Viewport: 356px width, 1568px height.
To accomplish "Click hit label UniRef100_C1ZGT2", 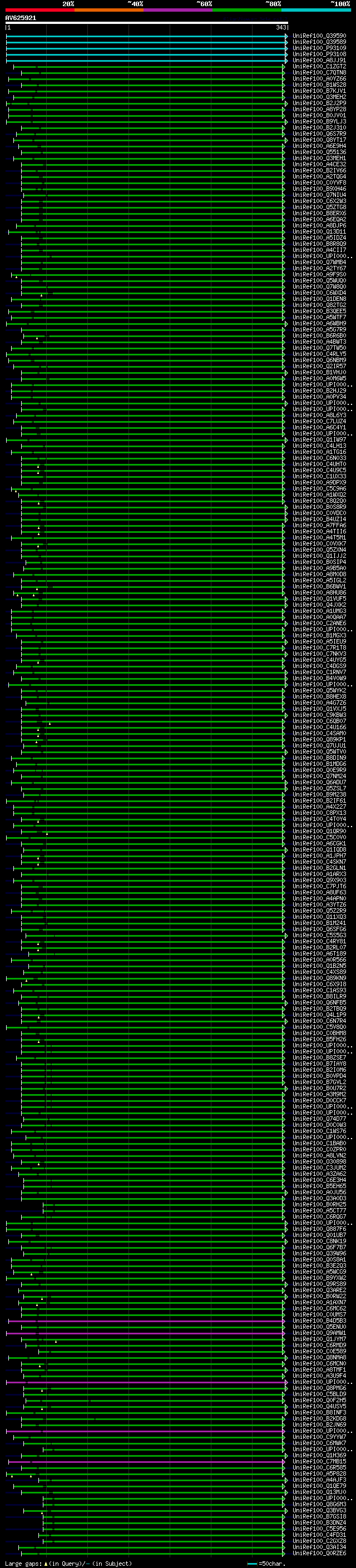I will click(319, 66).
